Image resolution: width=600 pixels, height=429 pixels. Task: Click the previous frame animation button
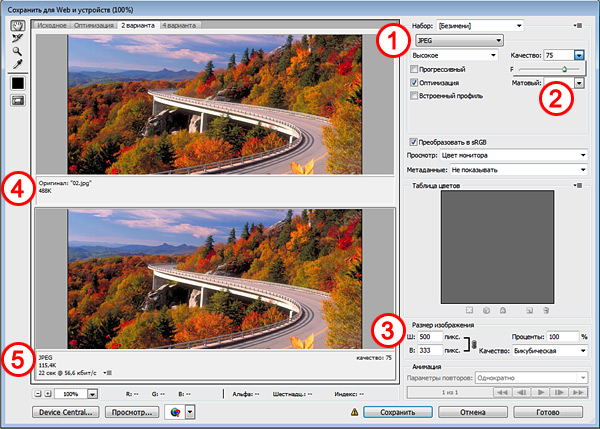[521, 392]
